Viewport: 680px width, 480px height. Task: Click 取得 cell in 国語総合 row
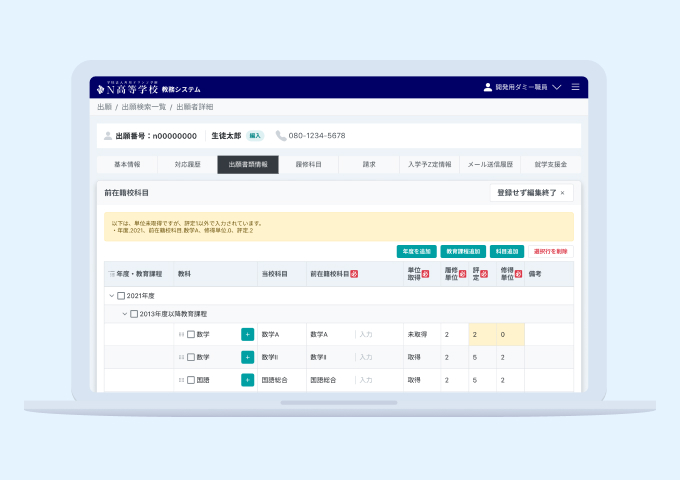click(422, 380)
